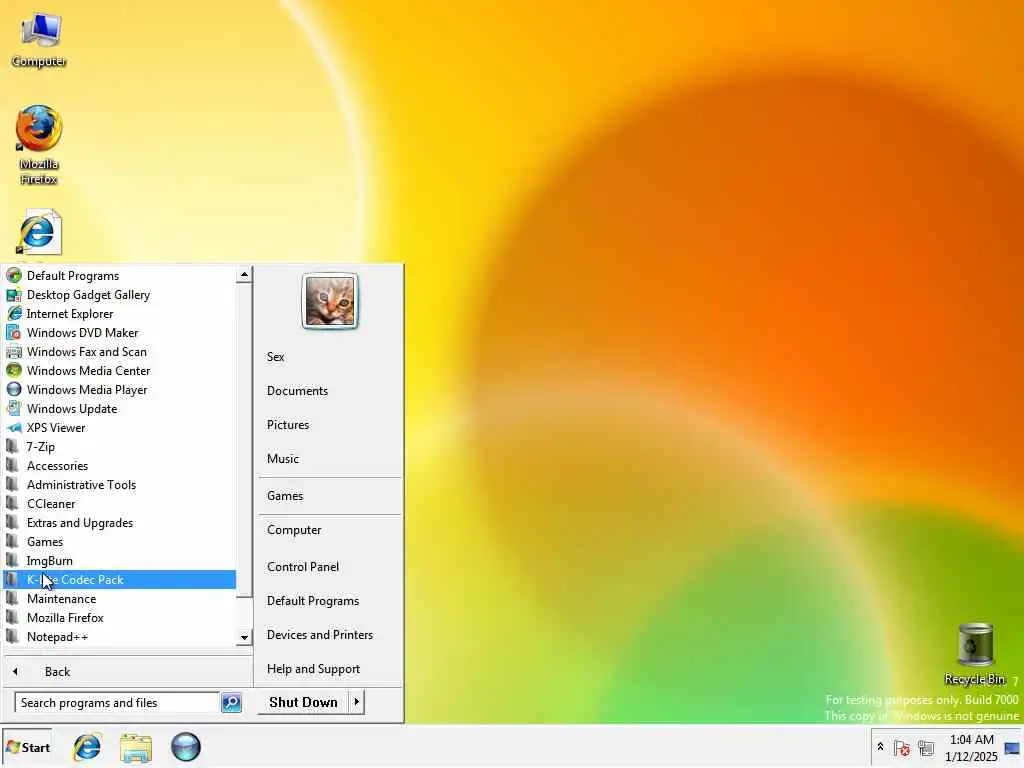Open the Recycle Bin on the desktop
Viewport: 1024px width, 768px height.
point(975,654)
